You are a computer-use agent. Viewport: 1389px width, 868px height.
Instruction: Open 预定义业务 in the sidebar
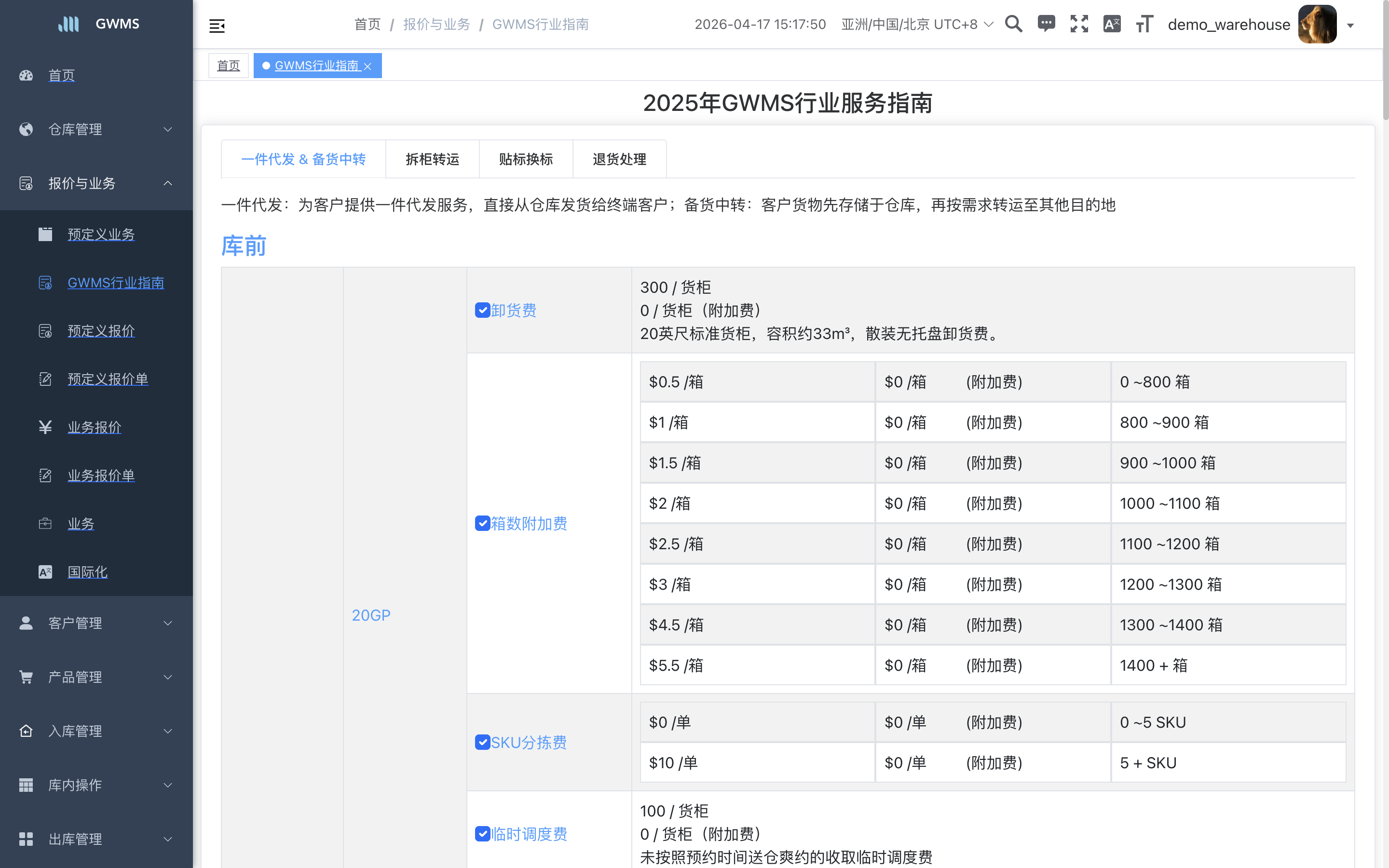click(x=101, y=234)
